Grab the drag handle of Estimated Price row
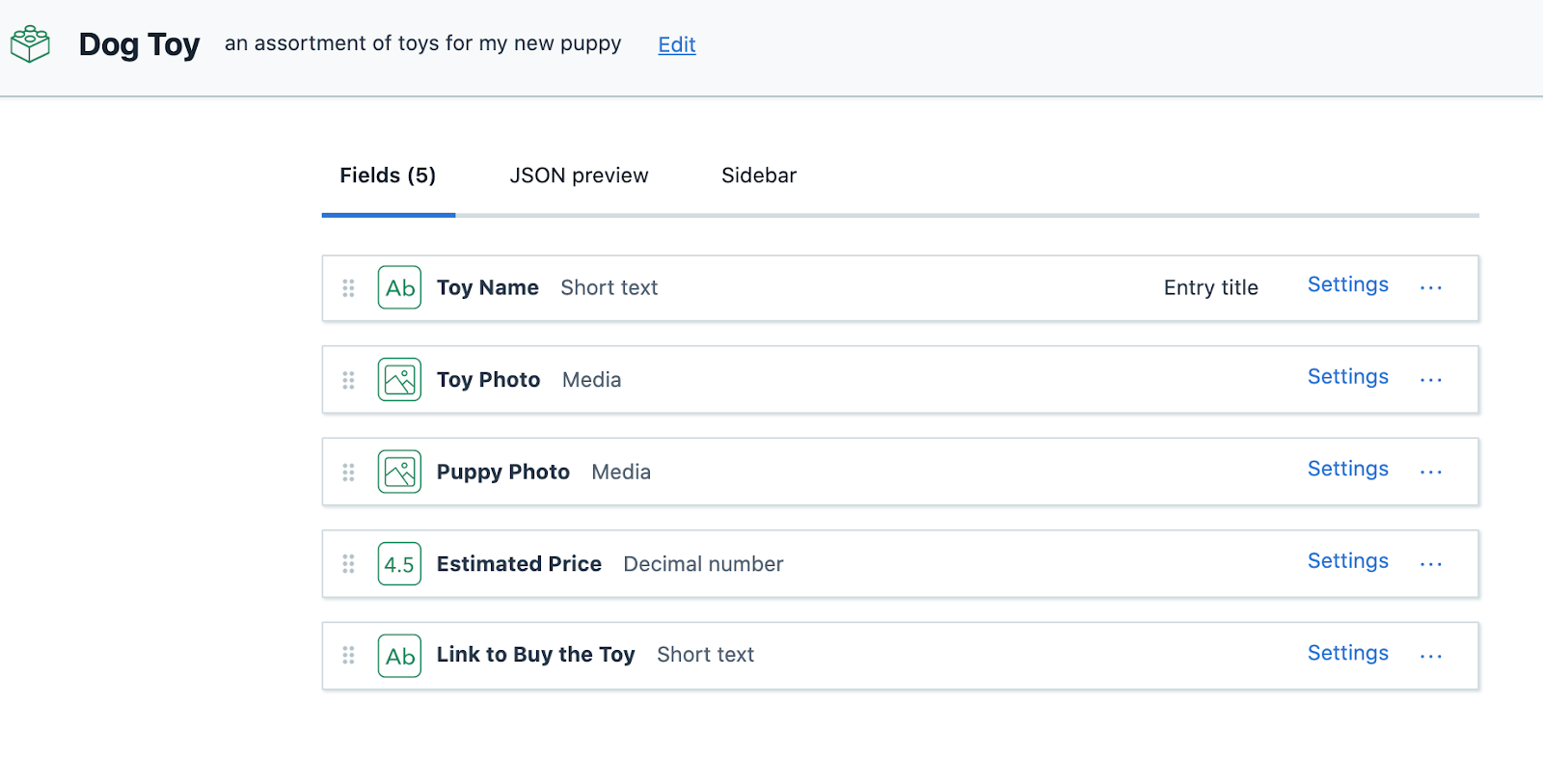This screenshot has height=784, width=1543. (348, 564)
